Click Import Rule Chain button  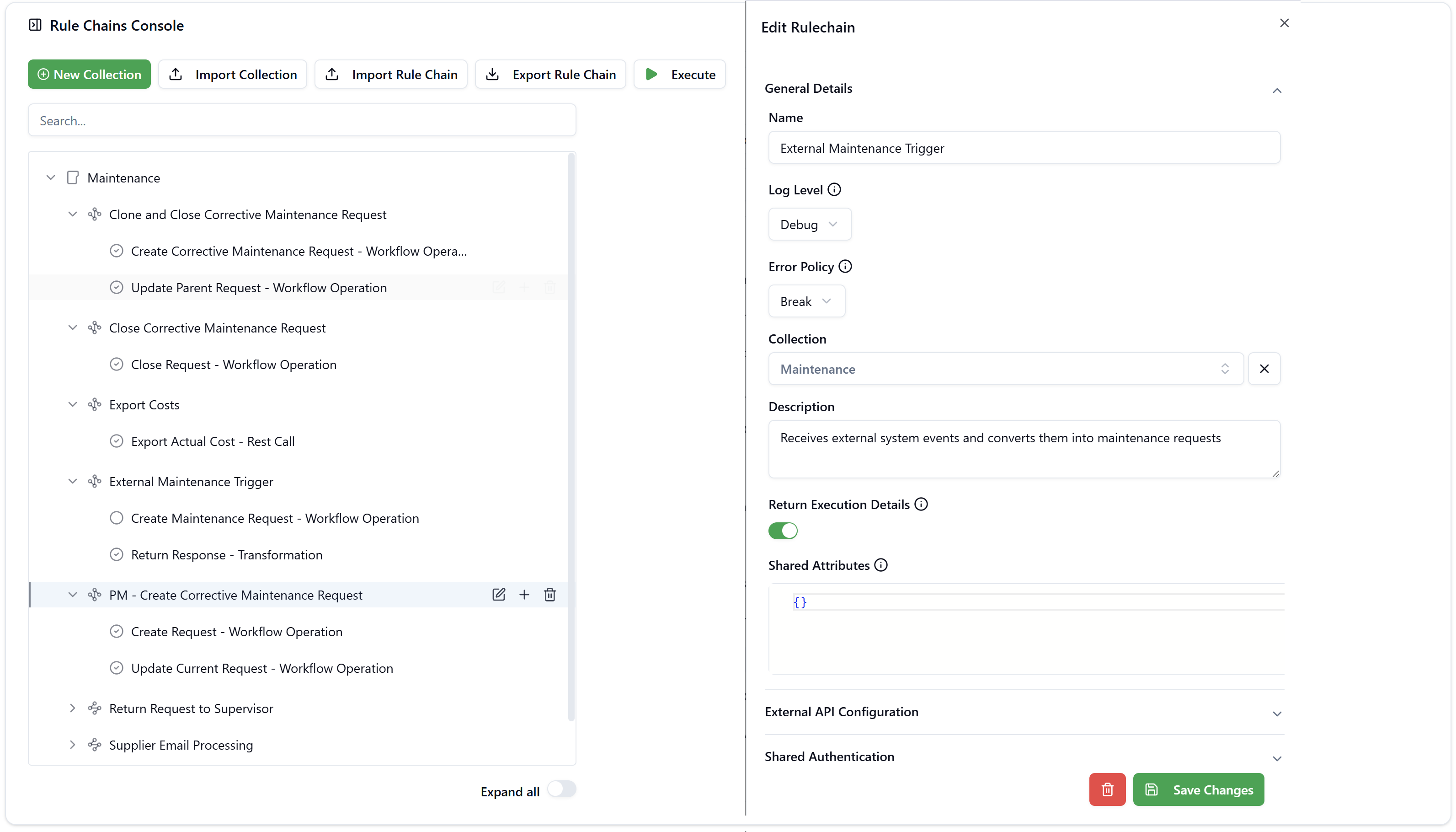pos(391,74)
